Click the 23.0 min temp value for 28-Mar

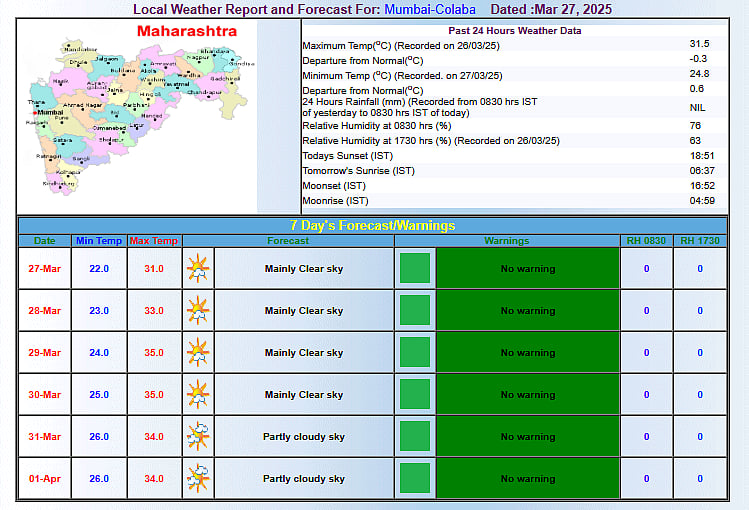(x=99, y=310)
